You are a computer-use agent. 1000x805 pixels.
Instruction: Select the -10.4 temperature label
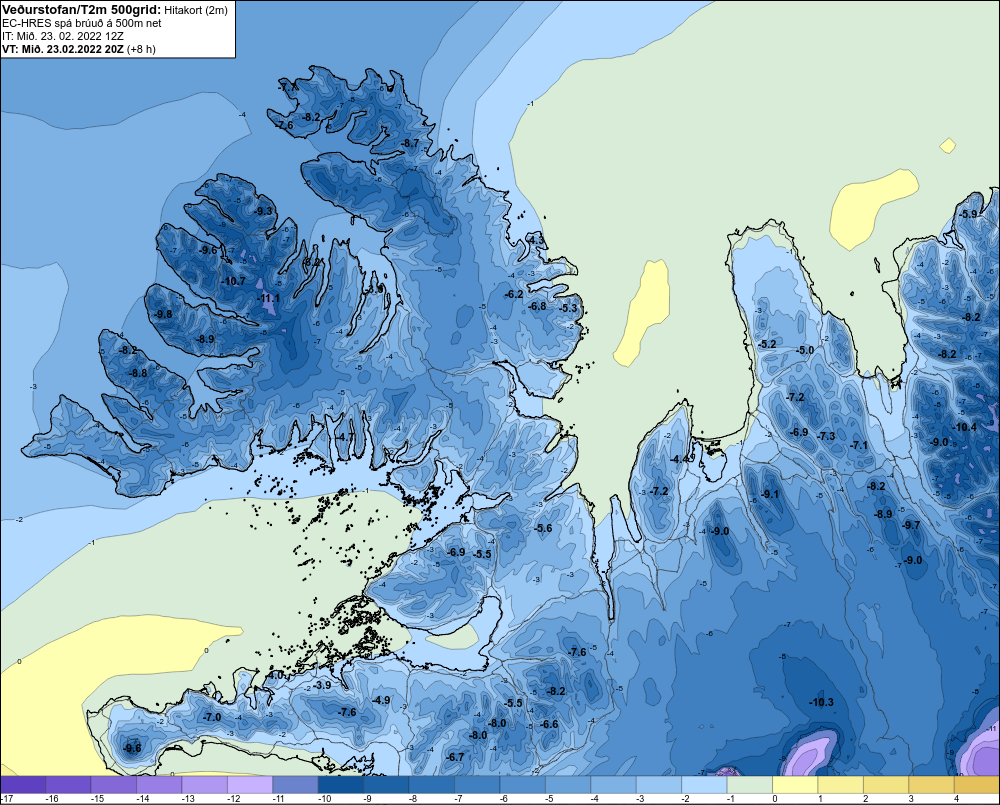click(964, 427)
